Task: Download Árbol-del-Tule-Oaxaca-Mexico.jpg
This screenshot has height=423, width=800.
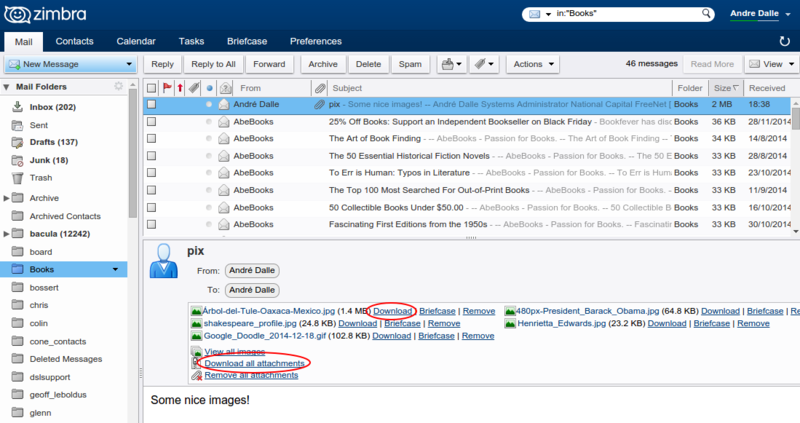Action: point(392,311)
